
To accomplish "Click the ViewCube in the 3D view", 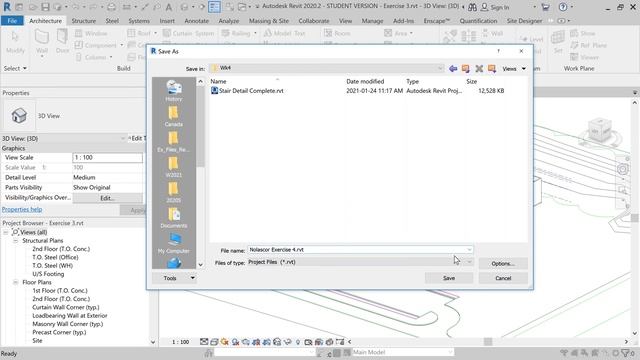I will (x=599, y=130).
